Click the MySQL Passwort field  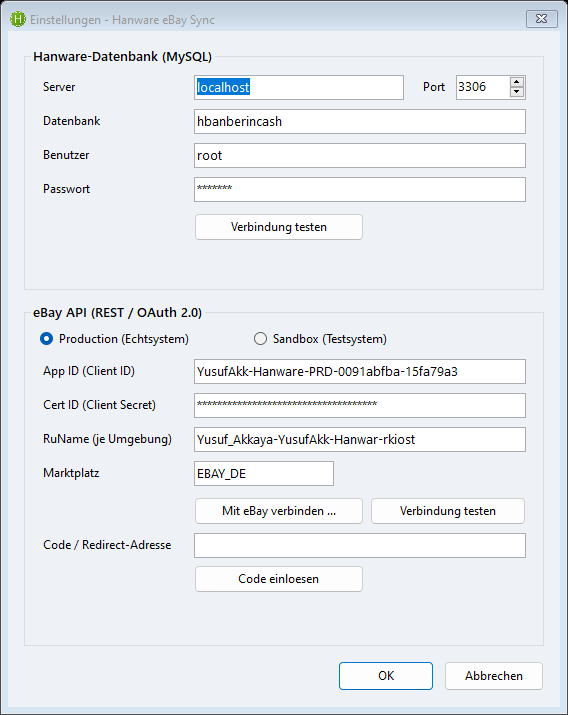pos(360,189)
